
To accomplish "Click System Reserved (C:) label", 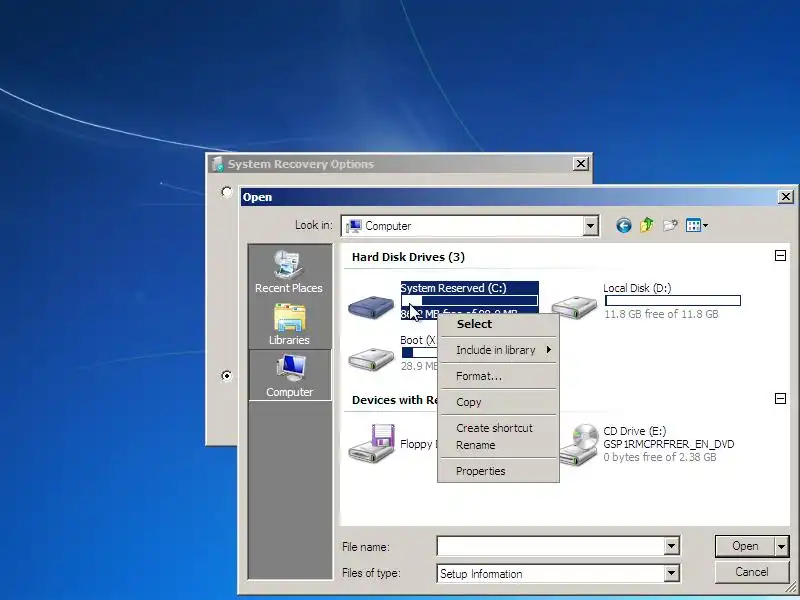I will point(454,288).
